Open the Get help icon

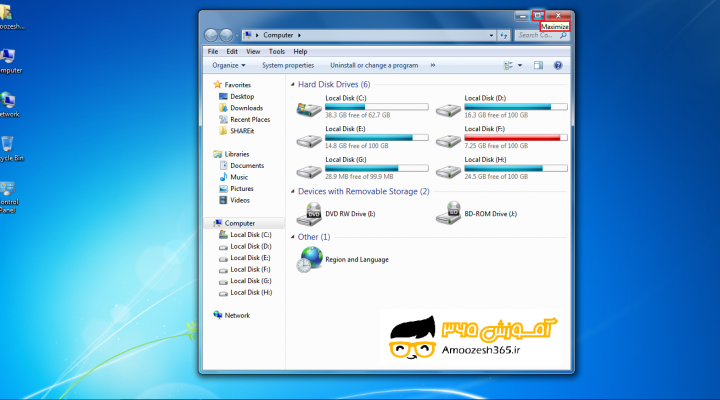pos(557,65)
